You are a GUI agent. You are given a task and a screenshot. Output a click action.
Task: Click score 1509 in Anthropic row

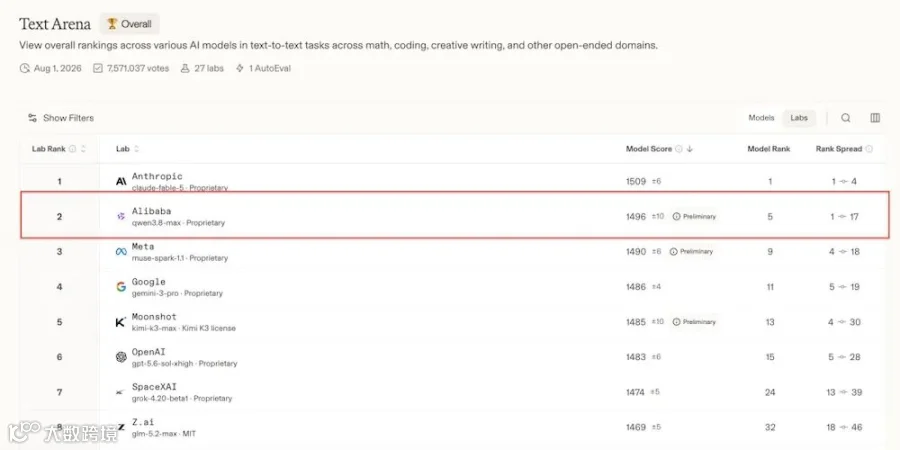click(636, 181)
